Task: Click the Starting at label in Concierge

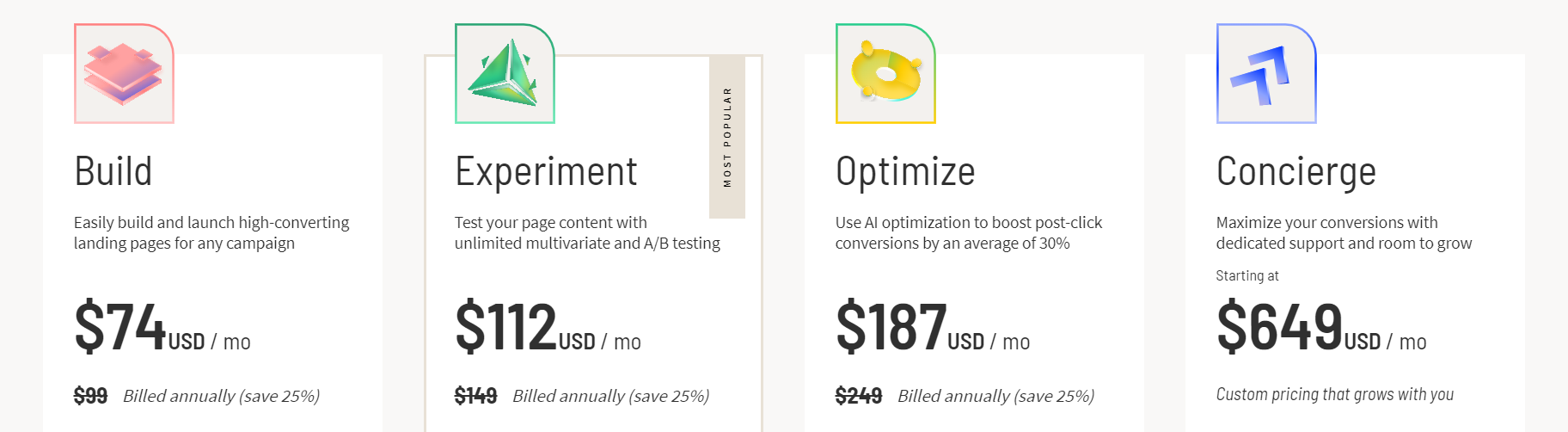Action: (1247, 275)
